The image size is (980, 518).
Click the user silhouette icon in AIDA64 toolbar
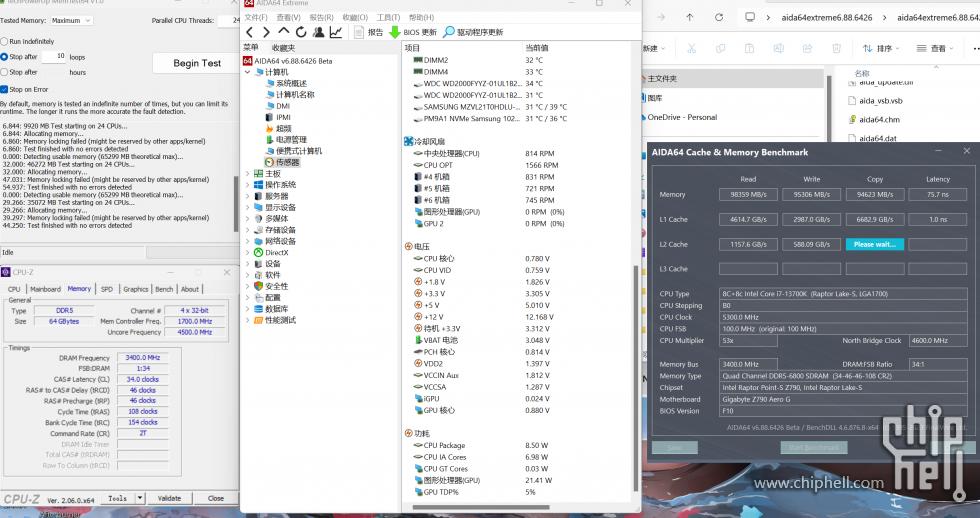(319, 32)
